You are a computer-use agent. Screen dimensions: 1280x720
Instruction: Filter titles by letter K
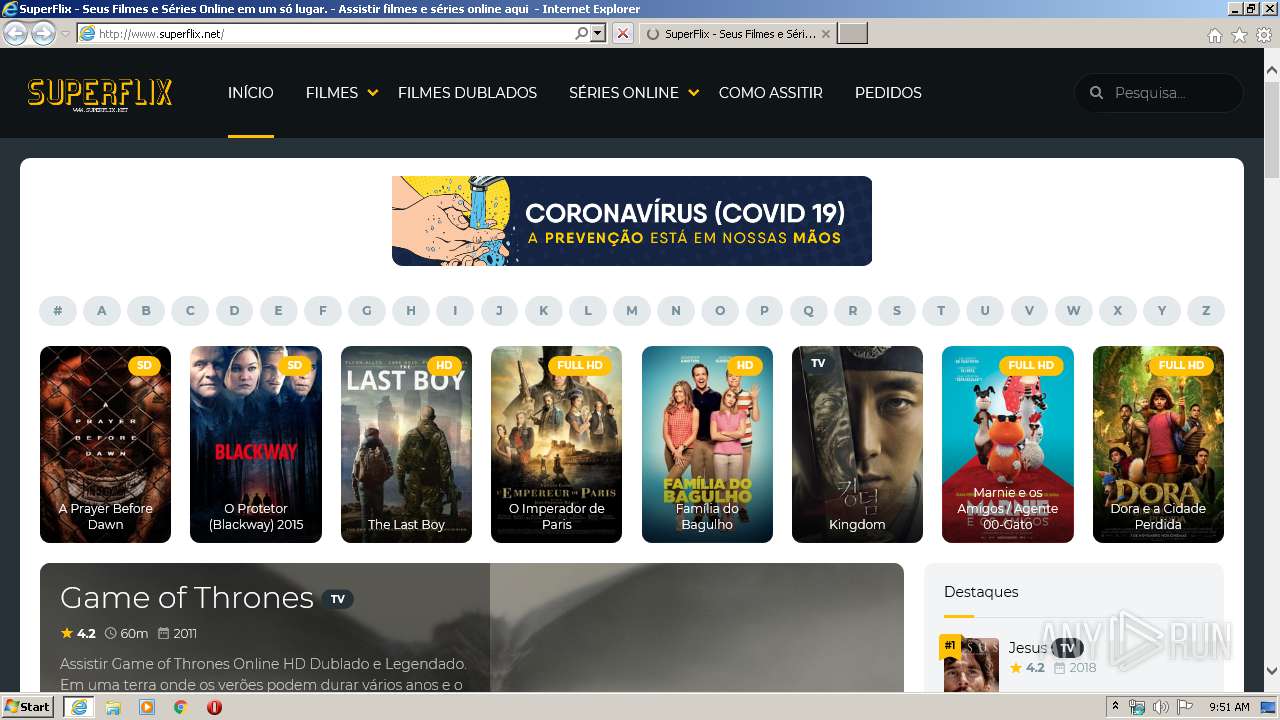[543, 311]
